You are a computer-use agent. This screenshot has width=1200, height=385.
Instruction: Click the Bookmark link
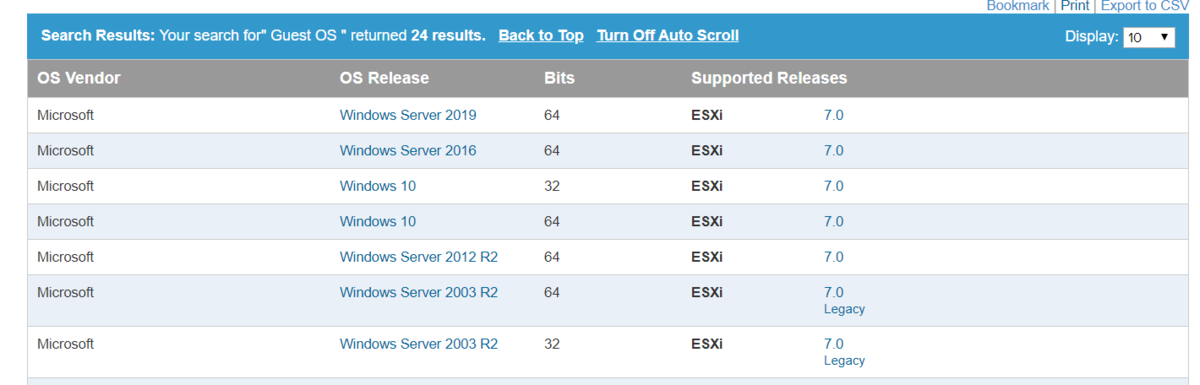click(1018, 6)
